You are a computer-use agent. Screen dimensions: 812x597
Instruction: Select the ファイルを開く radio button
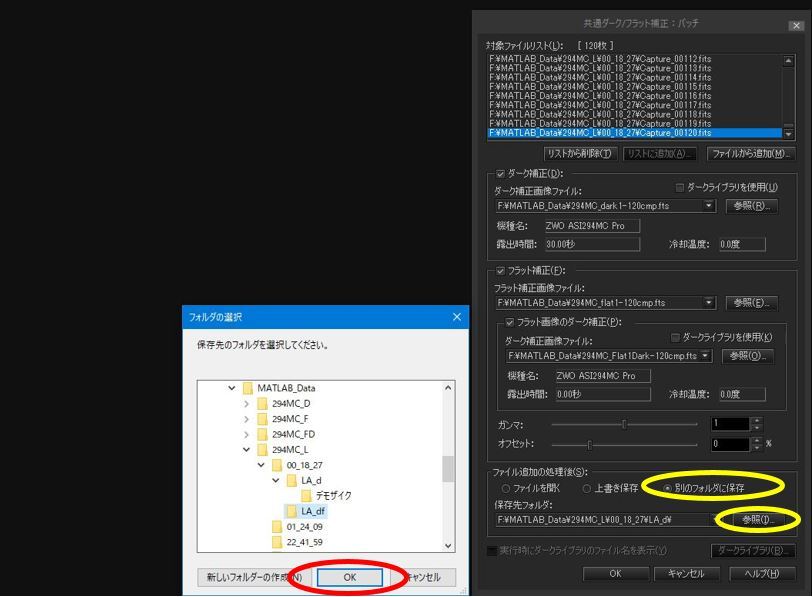(x=505, y=488)
